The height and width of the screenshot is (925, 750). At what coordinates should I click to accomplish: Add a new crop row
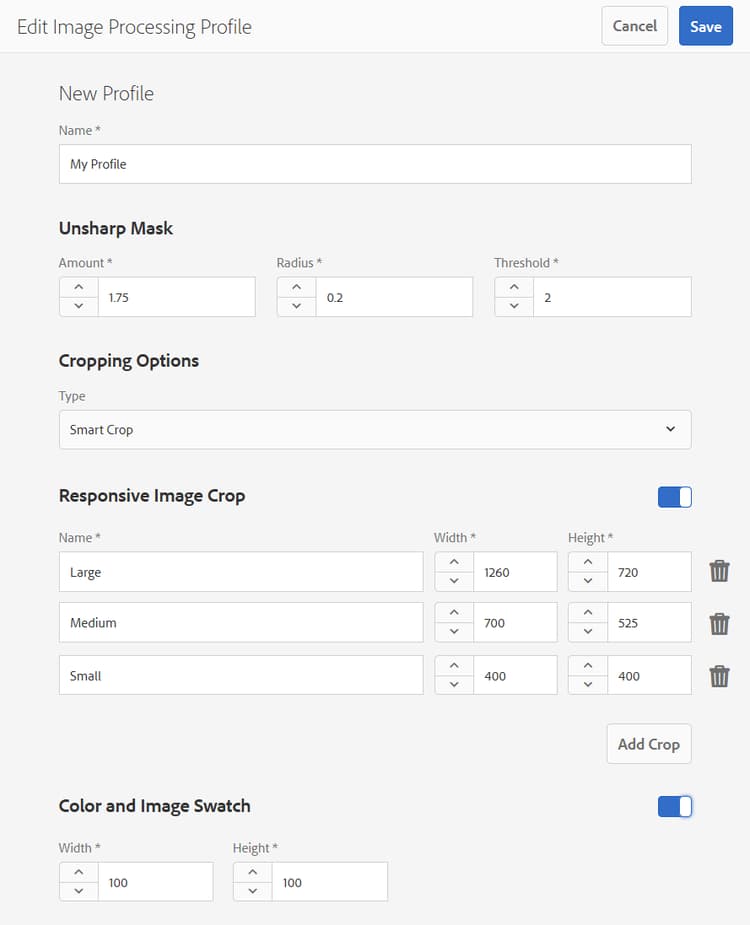point(648,744)
